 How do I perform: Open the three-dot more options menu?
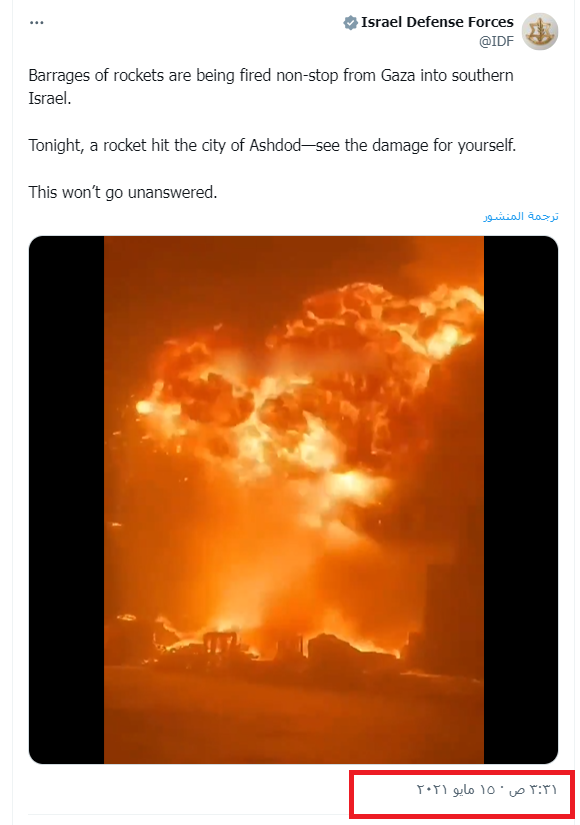(x=36, y=23)
